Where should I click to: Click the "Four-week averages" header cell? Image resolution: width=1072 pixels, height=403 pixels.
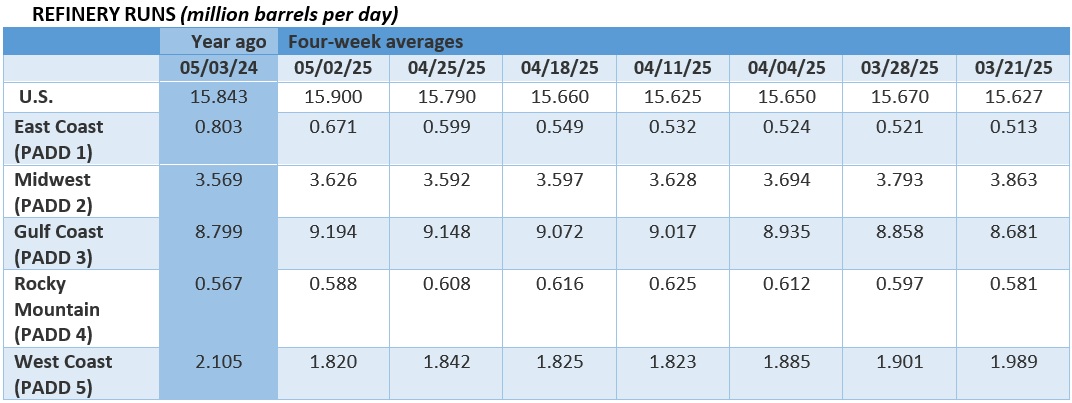[x=376, y=42]
